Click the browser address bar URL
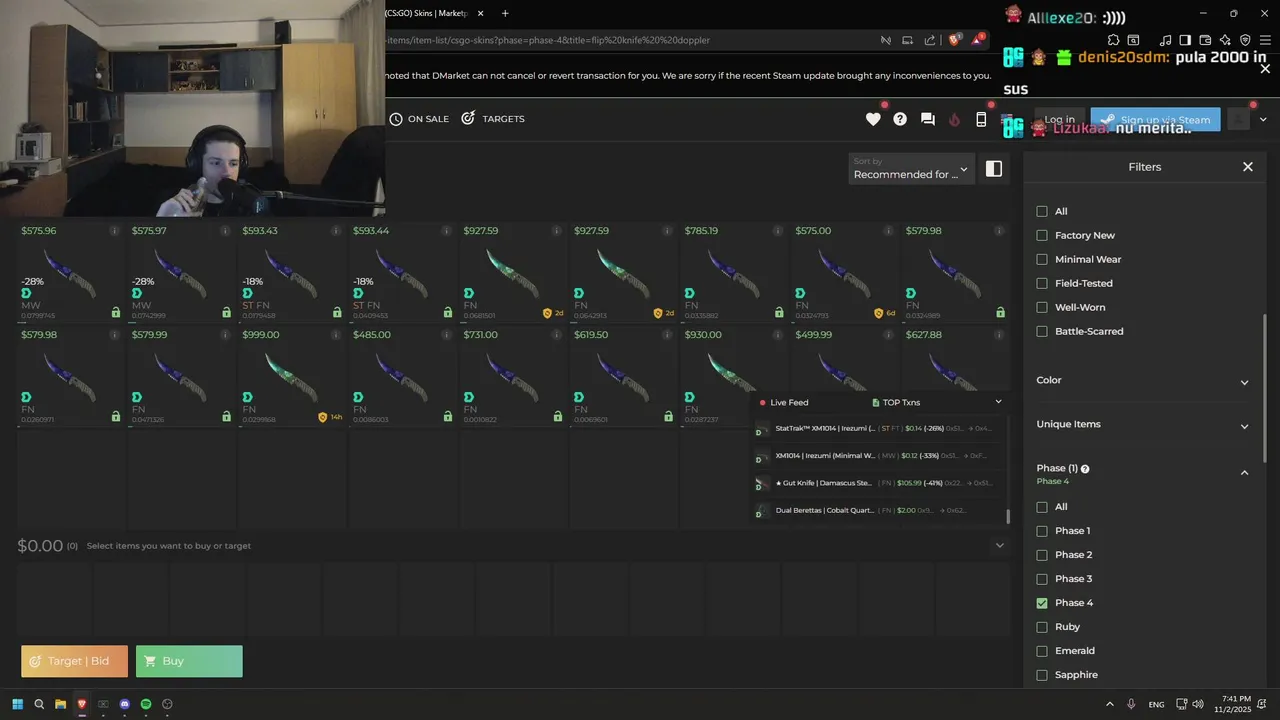Viewport: 1280px width, 720px height. 549,41
